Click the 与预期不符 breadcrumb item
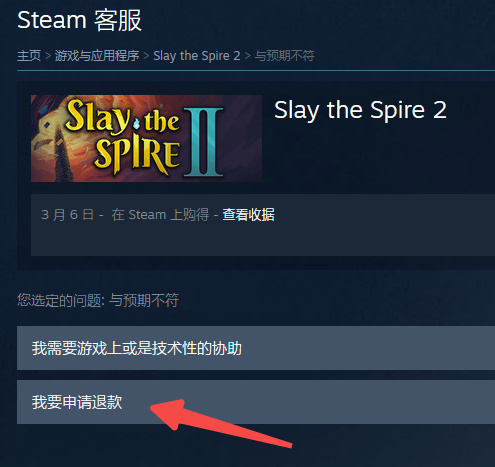Screen dimensions: 495x467 pyautogui.click(x=284, y=56)
